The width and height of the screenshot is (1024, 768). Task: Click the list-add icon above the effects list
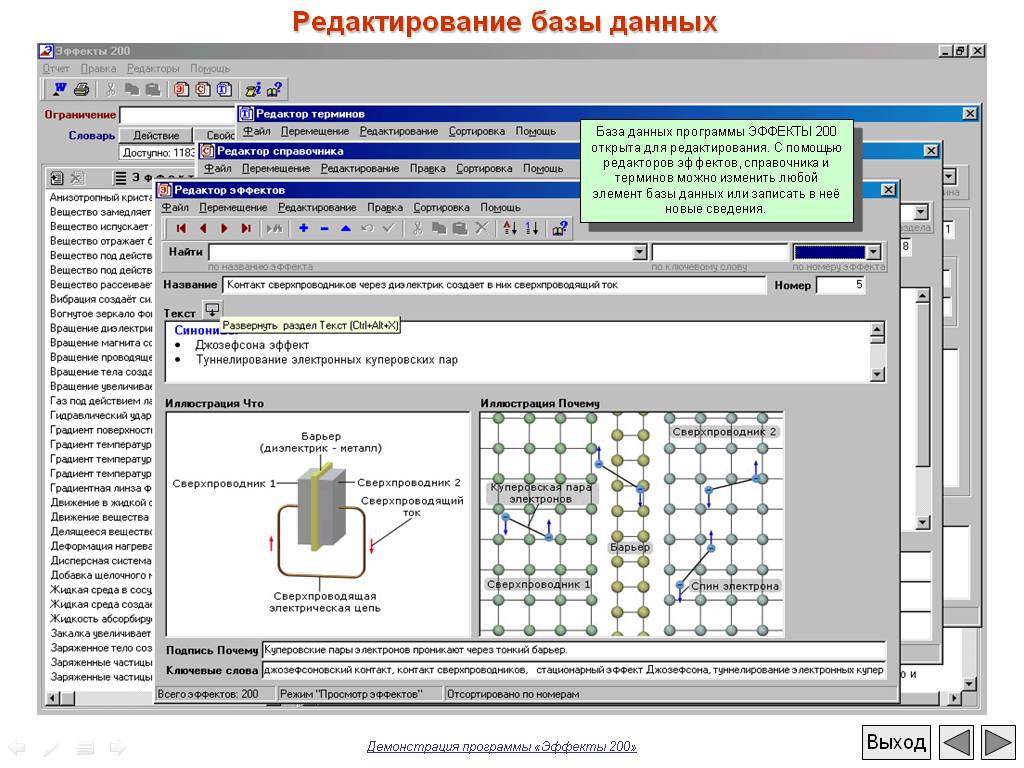[x=57, y=178]
